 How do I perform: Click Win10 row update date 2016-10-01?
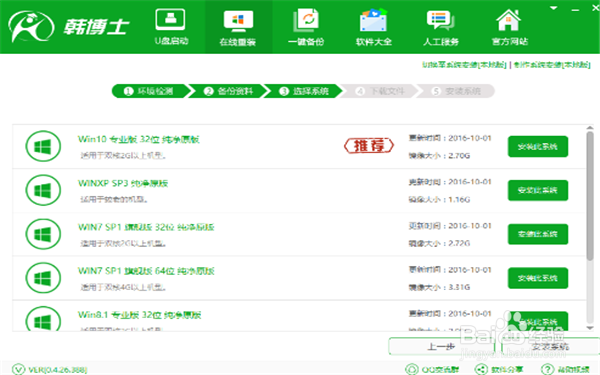click(470, 138)
